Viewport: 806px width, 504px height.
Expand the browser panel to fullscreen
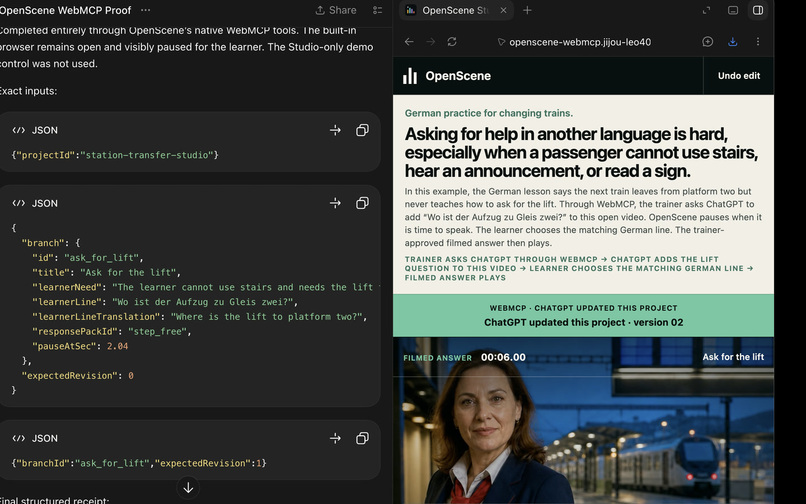pyautogui.click(x=706, y=10)
